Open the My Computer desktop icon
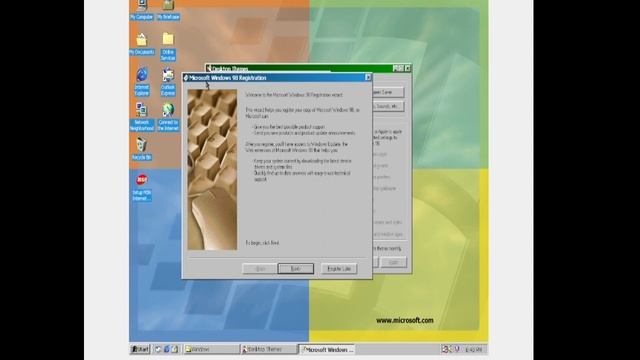The height and width of the screenshot is (360, 640). 142,9
